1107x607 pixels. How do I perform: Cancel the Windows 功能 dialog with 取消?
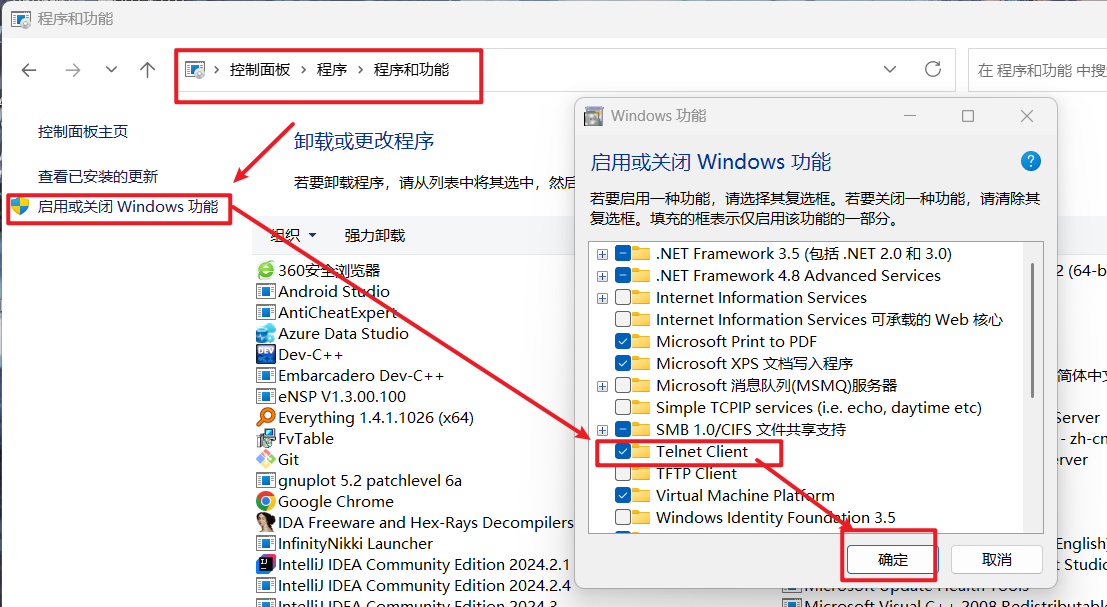[997, 560]
